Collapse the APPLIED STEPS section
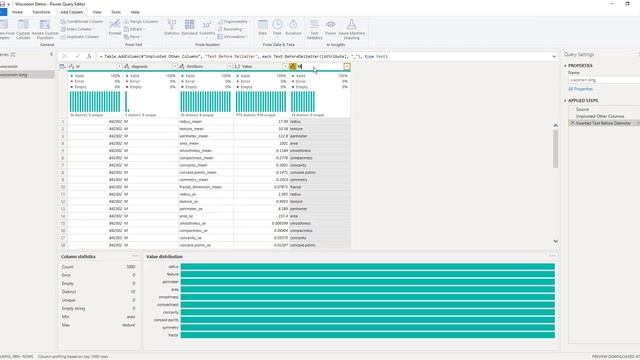Screen dimensions: 640x360 pyautogui.click(x=565, y=100)
